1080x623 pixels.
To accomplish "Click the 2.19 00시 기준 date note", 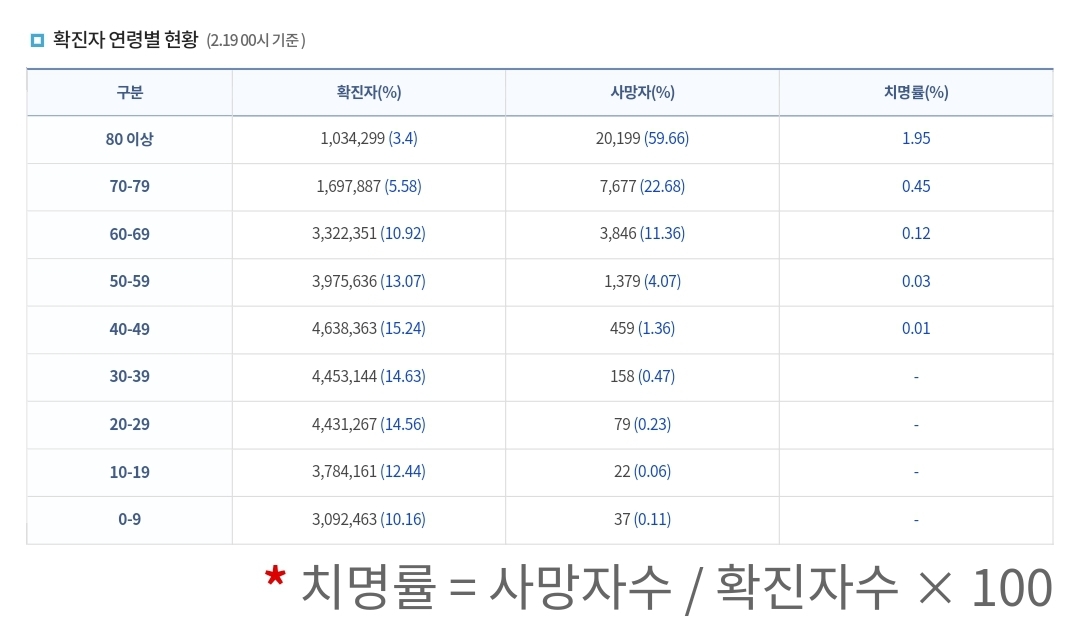I will pyautogui.click(x=256, y=41).
